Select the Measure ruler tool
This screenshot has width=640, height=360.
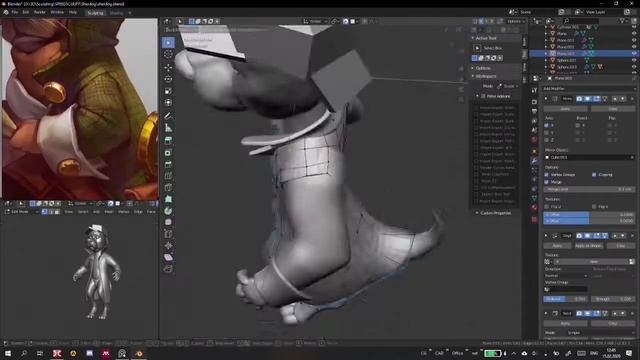168,128
